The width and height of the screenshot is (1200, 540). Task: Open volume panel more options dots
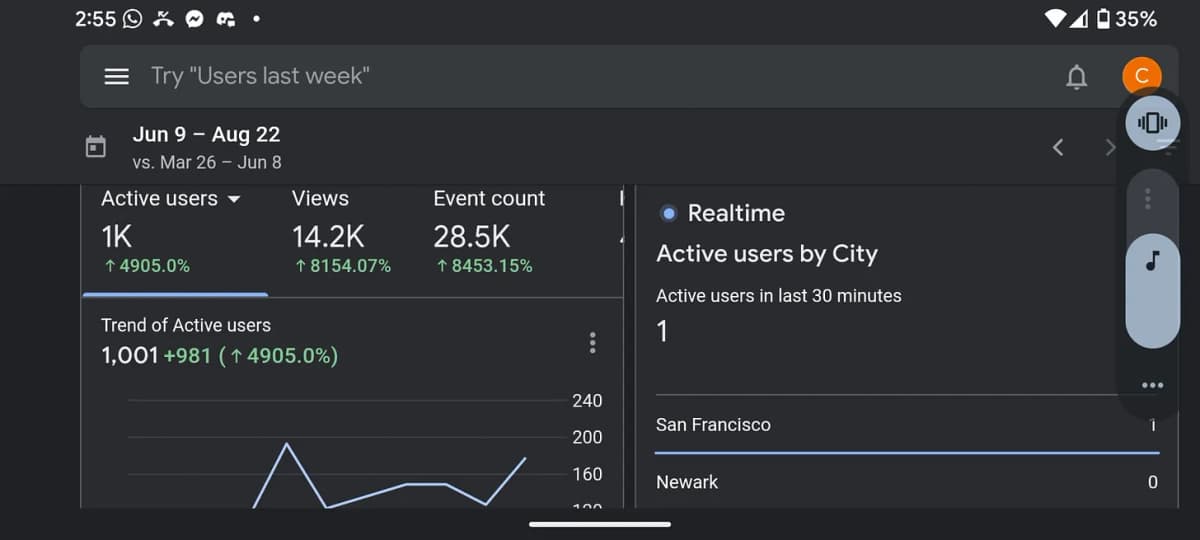(x=1152, y=386)
